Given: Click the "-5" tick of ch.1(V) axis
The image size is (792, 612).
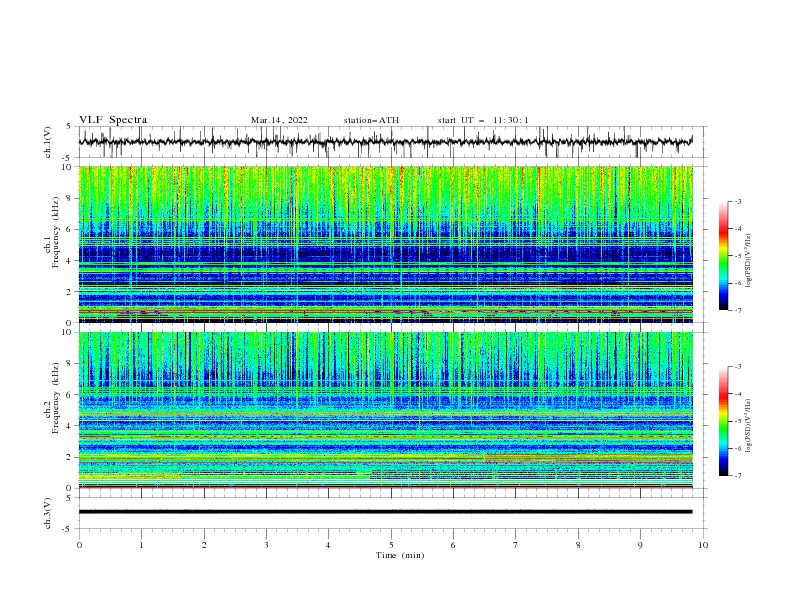Looking at the screenshot, I should (x=67, y=157).
